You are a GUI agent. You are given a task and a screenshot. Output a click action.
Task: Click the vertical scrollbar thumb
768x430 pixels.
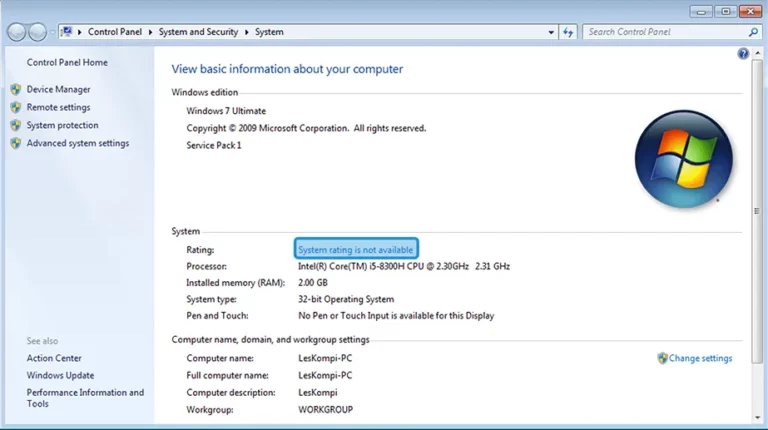[757, 211]
